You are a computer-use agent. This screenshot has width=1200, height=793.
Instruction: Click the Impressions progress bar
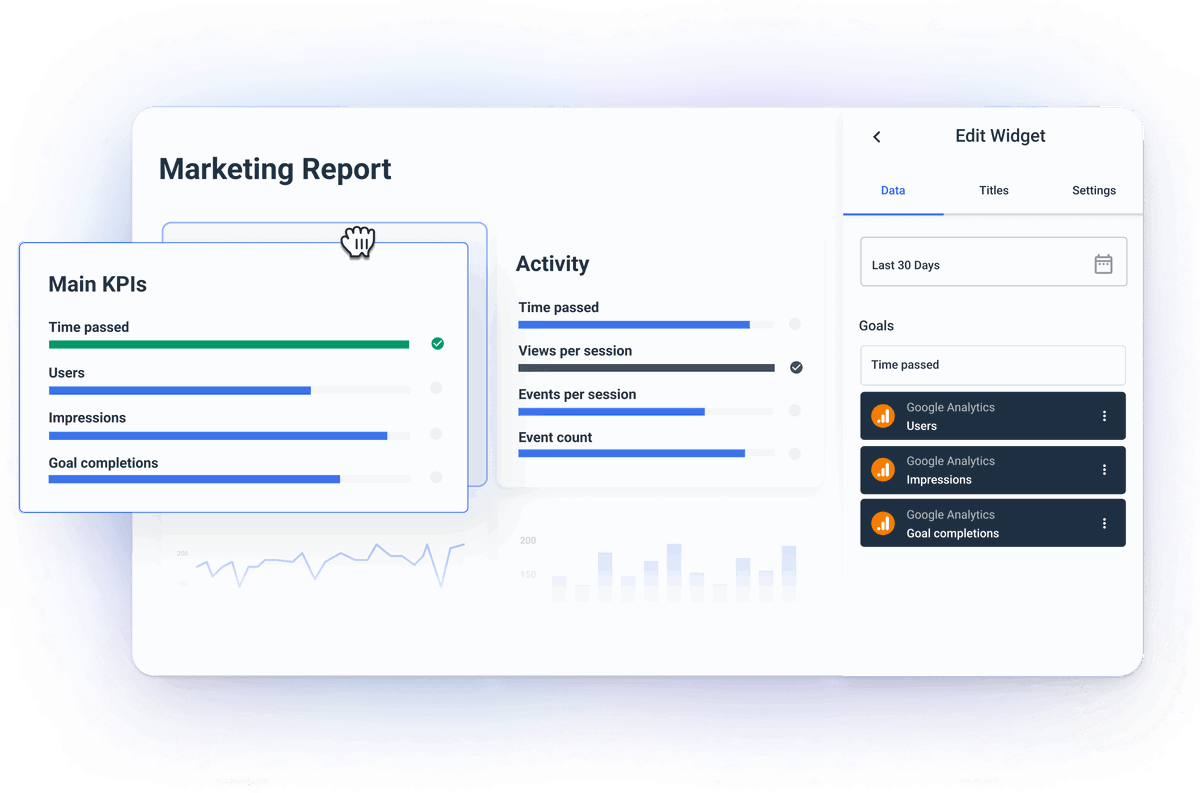coord(218,434)
